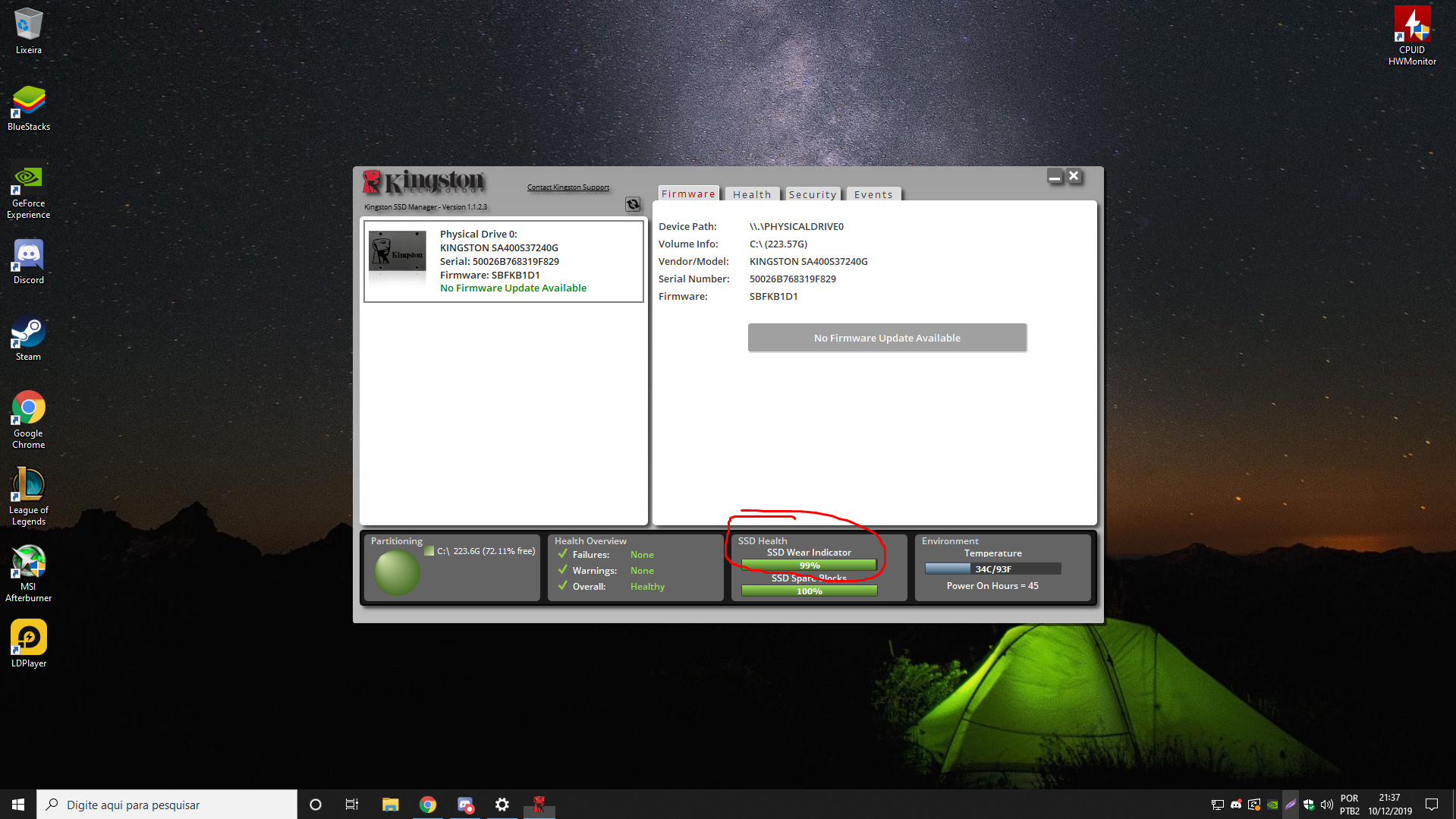Click the refresh drives icon in Kingston SSD Manager

pos(633,204)
